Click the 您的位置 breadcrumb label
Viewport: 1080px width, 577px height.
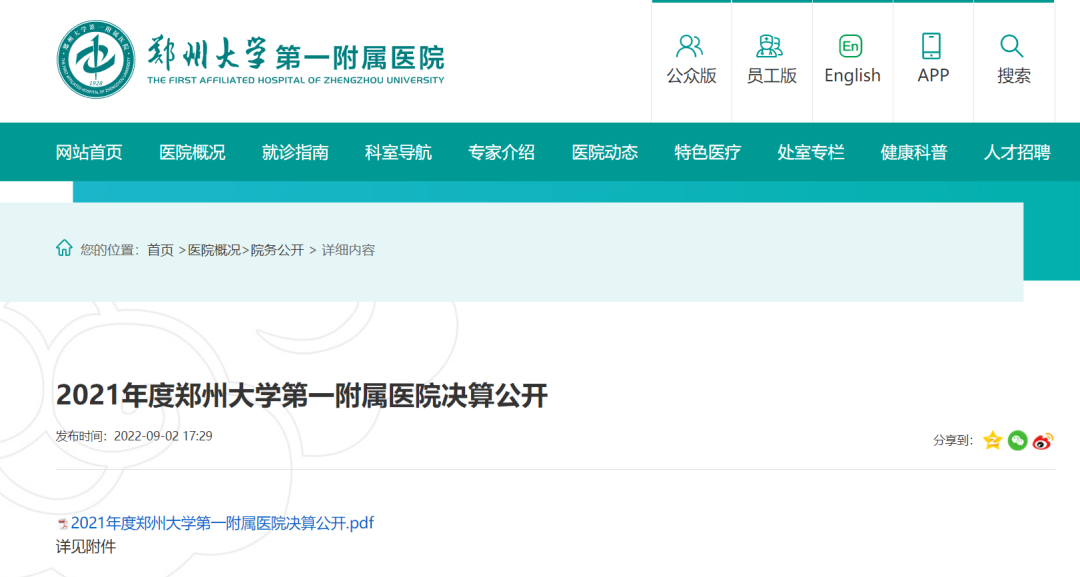pos(109,250)
